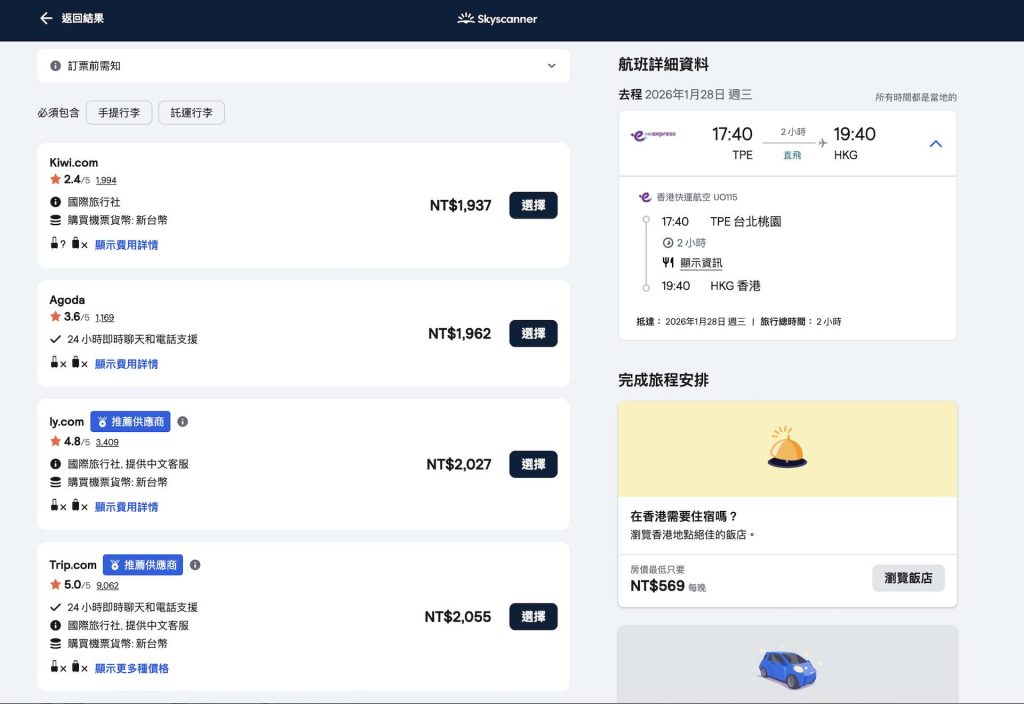Image resolution: width=1024 pixels, height=704 pixels.
Task: Toggle the 手提行李 filter chip
Action: coord(119,113)
